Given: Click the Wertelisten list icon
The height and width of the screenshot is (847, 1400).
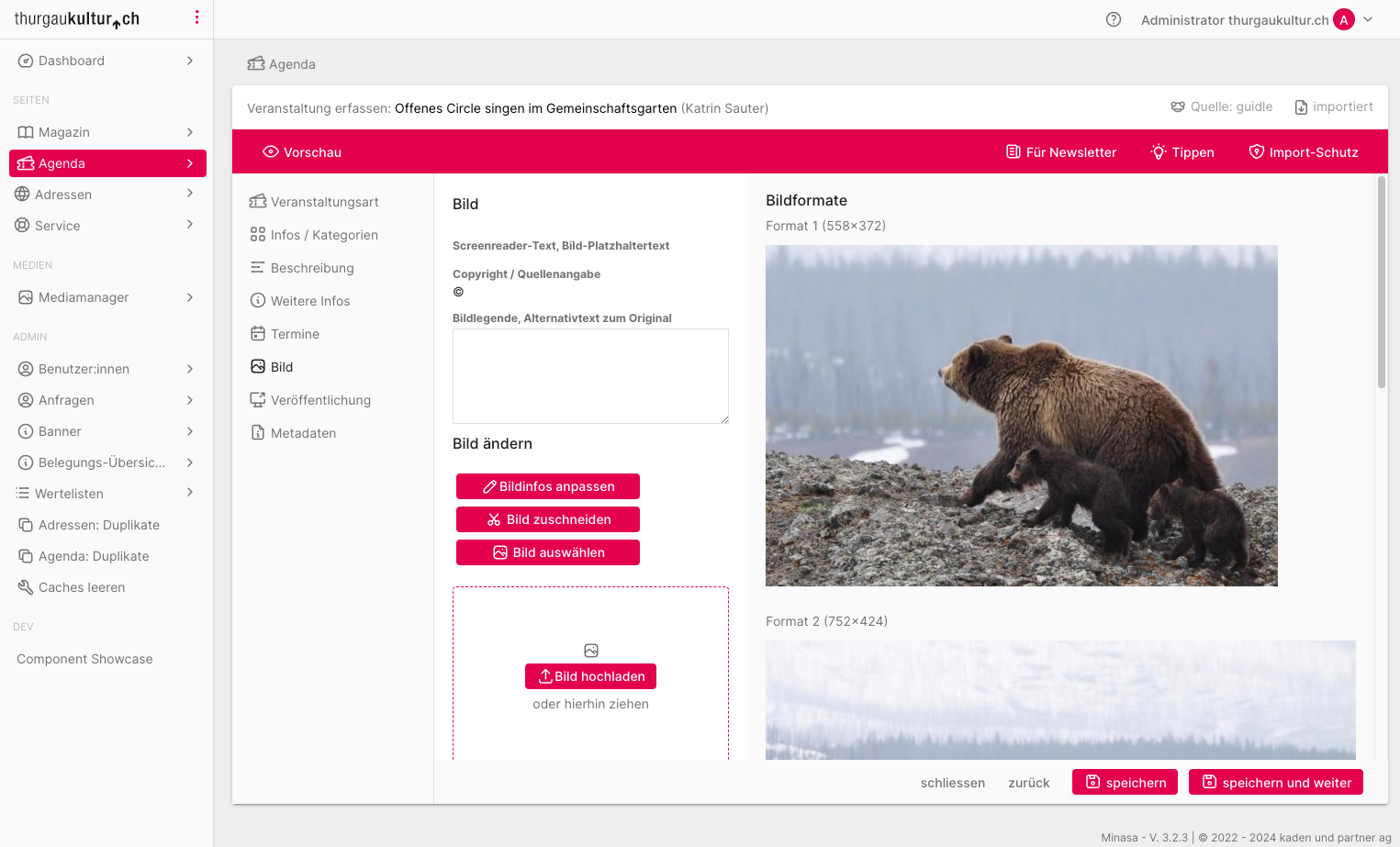Looking at the screenshot, I should point(22,494).
